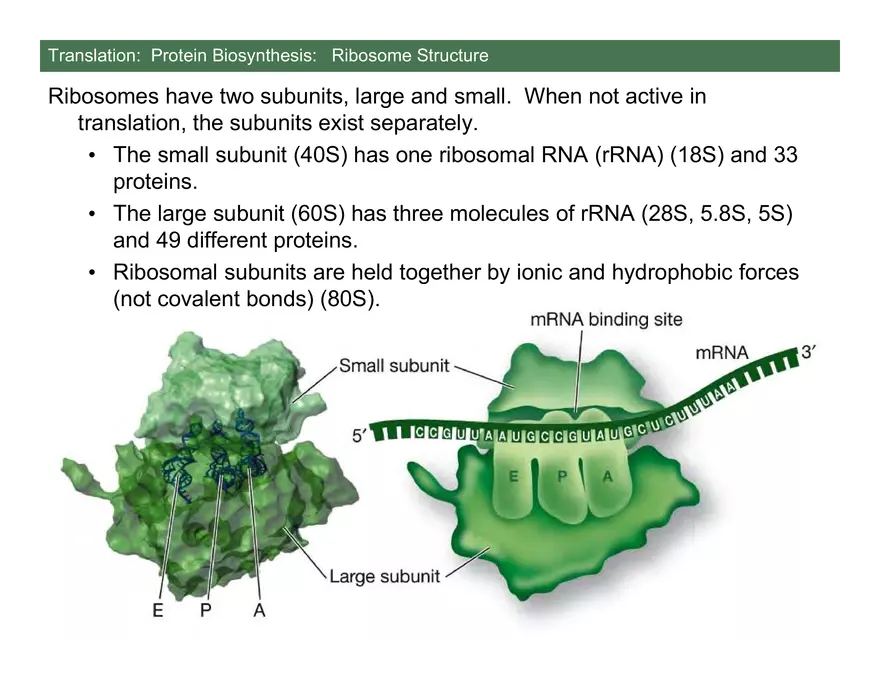Select the mRNA binding site label
The height and width of the screenshot is (680, 880).
click(605, 319)
